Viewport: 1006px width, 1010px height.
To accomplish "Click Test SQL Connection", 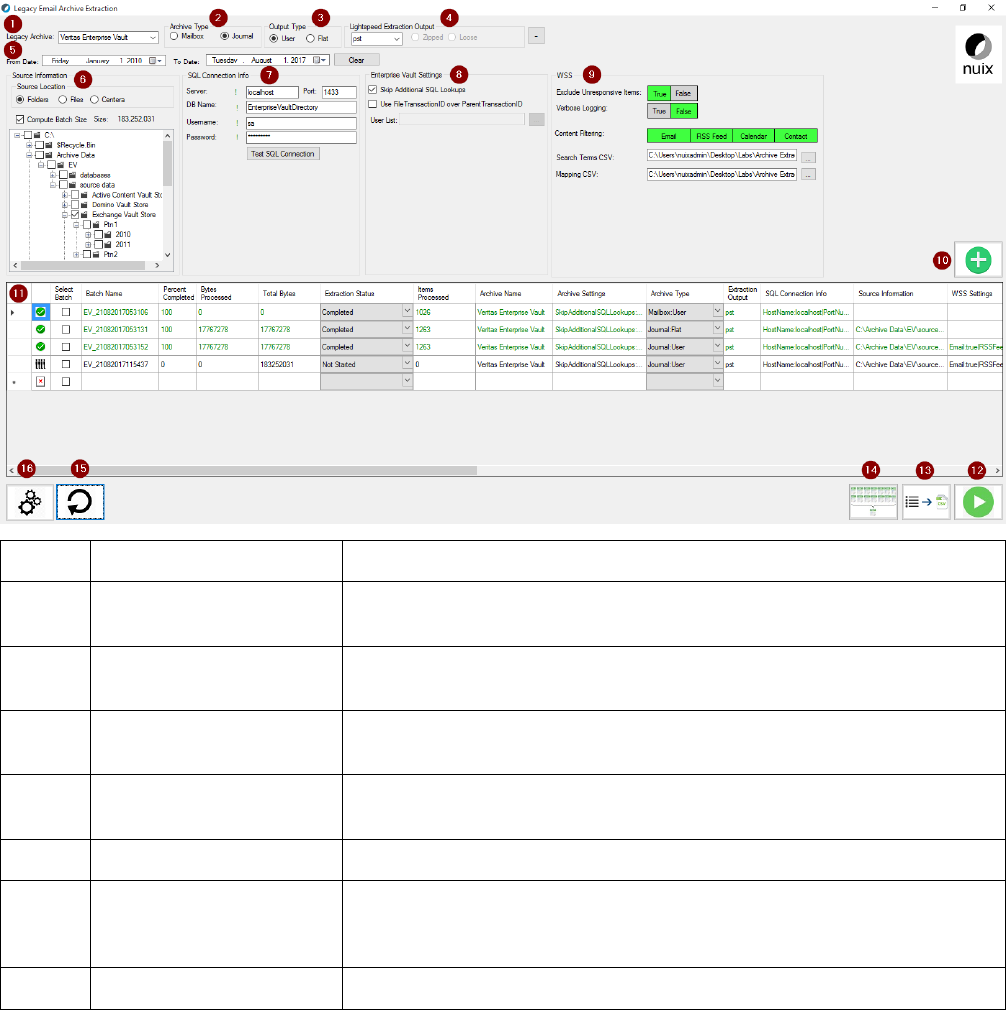I will (283, 154).
